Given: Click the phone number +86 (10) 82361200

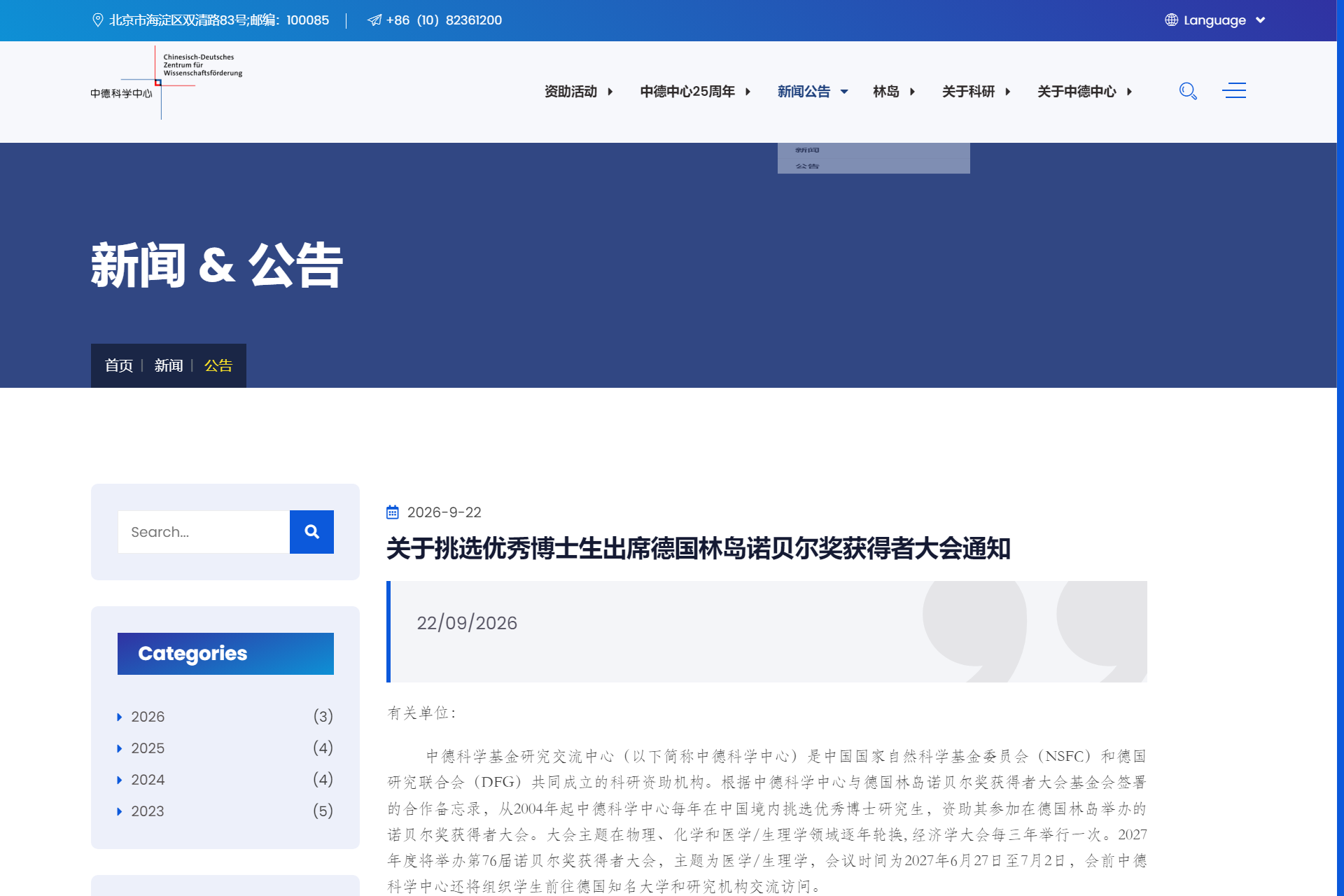Looking at the screenshot, I should pos(444,20).
